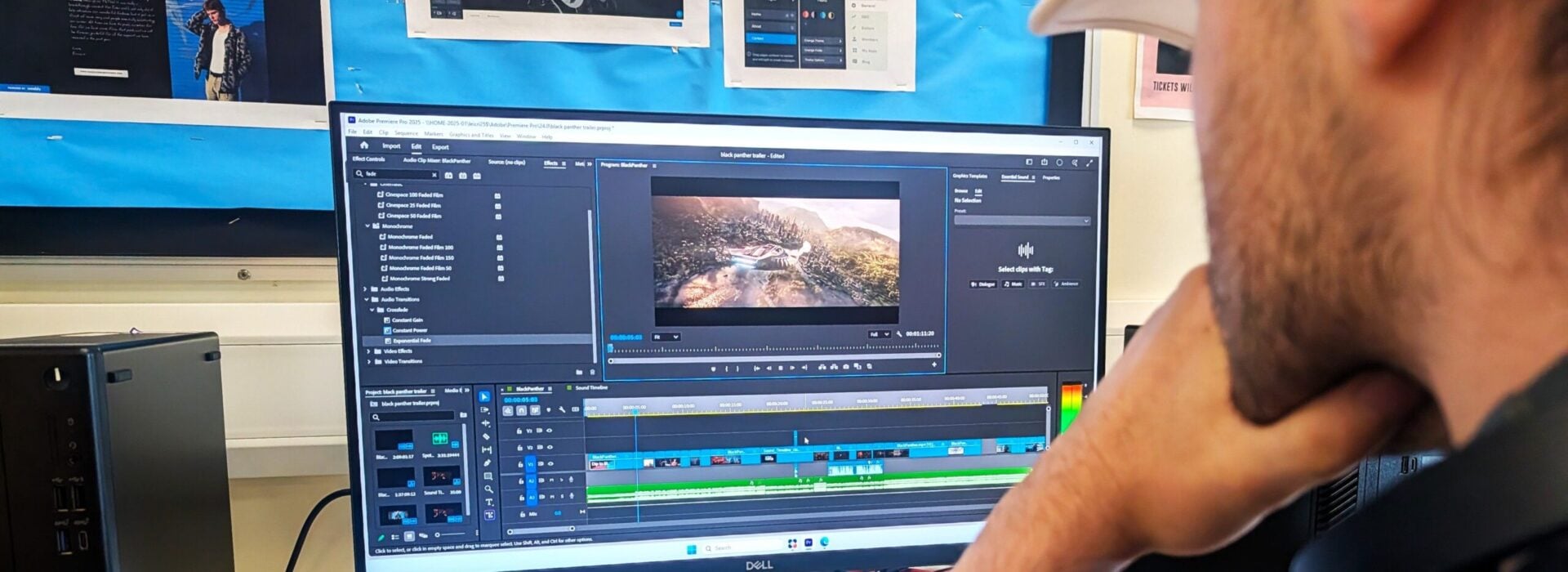The width and height of the screenshot is (1568, 572).
Task: Click the Extract button in Program monitor
Action: coord(834,367)
